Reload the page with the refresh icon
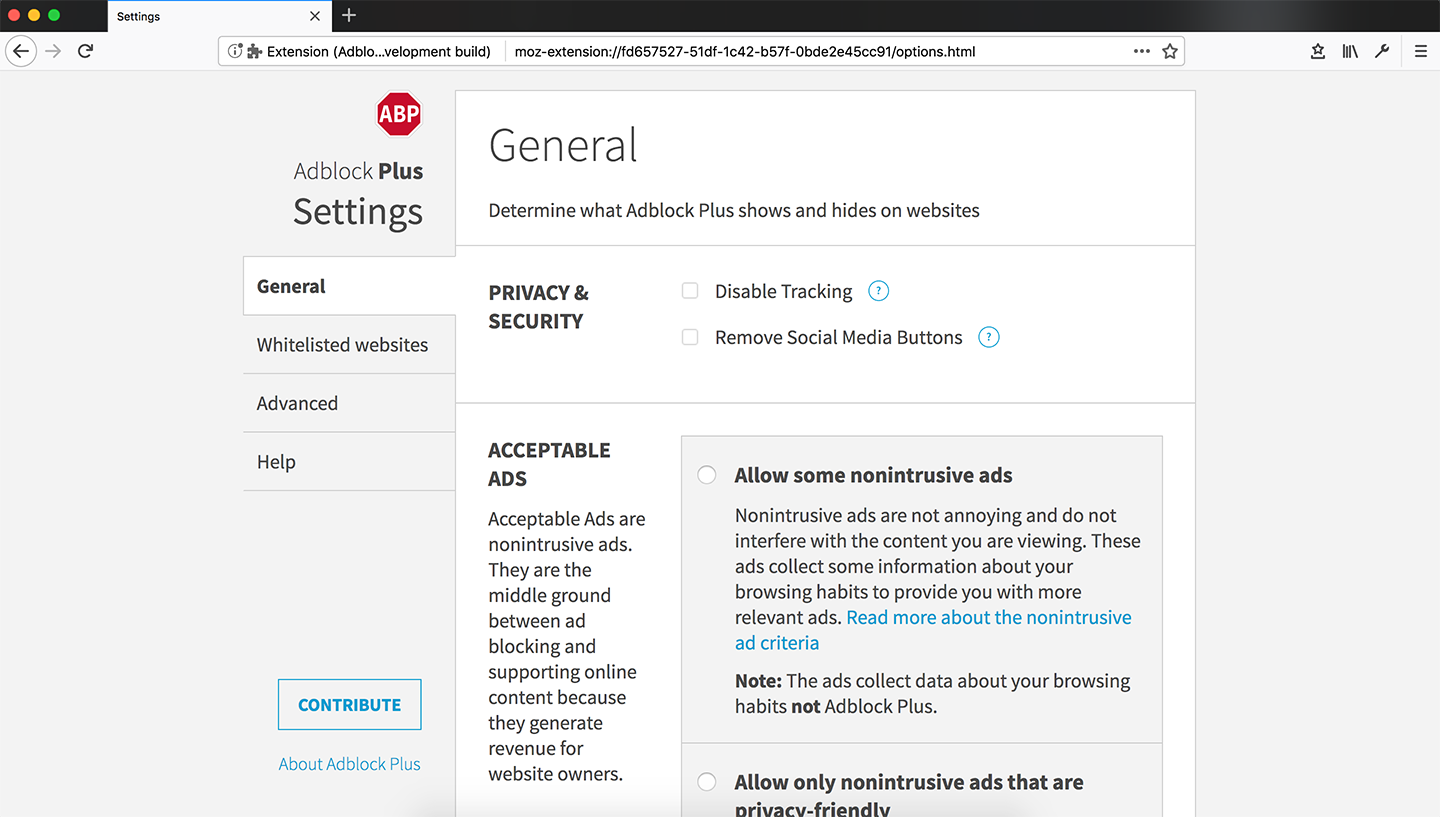Image resolution: width=1440 pixels, height=817 pixels. point(86,51)
